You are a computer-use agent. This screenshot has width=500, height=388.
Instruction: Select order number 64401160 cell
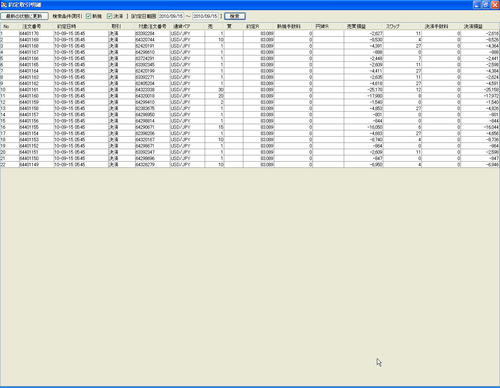pyautogui.click(x=36, y=96)
